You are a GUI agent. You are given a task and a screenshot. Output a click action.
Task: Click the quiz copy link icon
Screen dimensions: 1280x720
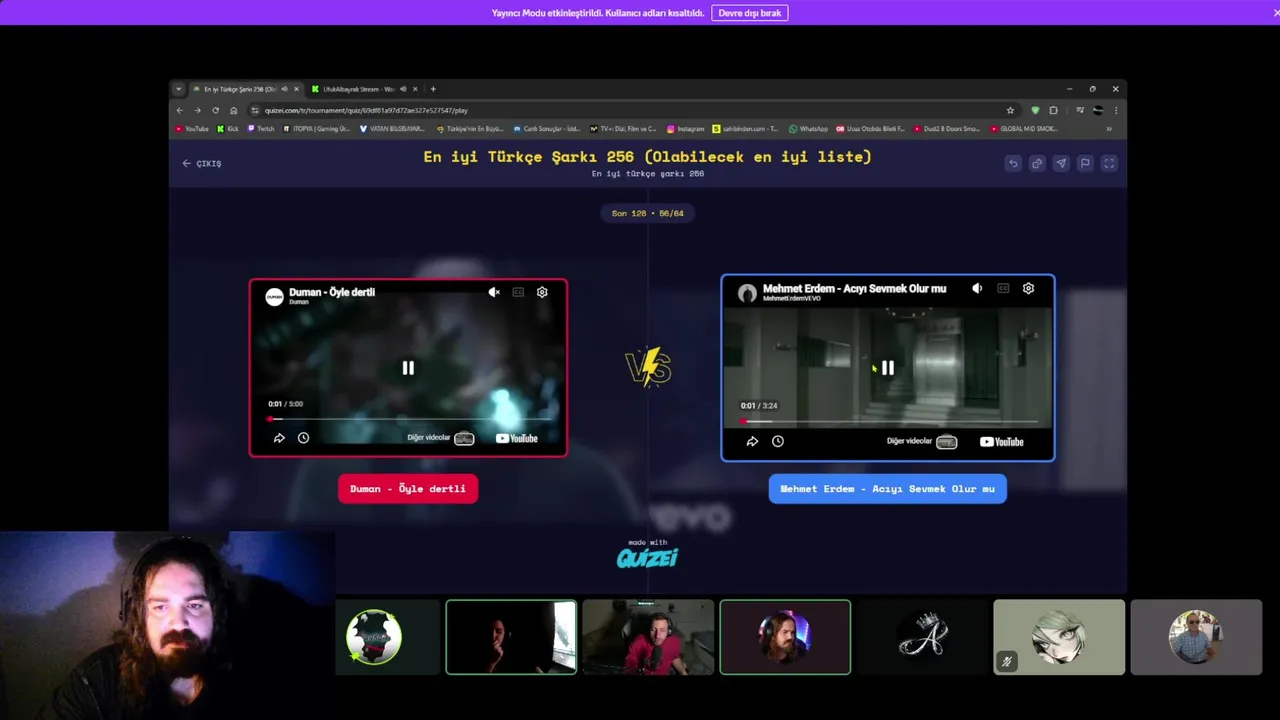tap(1037, 163)
